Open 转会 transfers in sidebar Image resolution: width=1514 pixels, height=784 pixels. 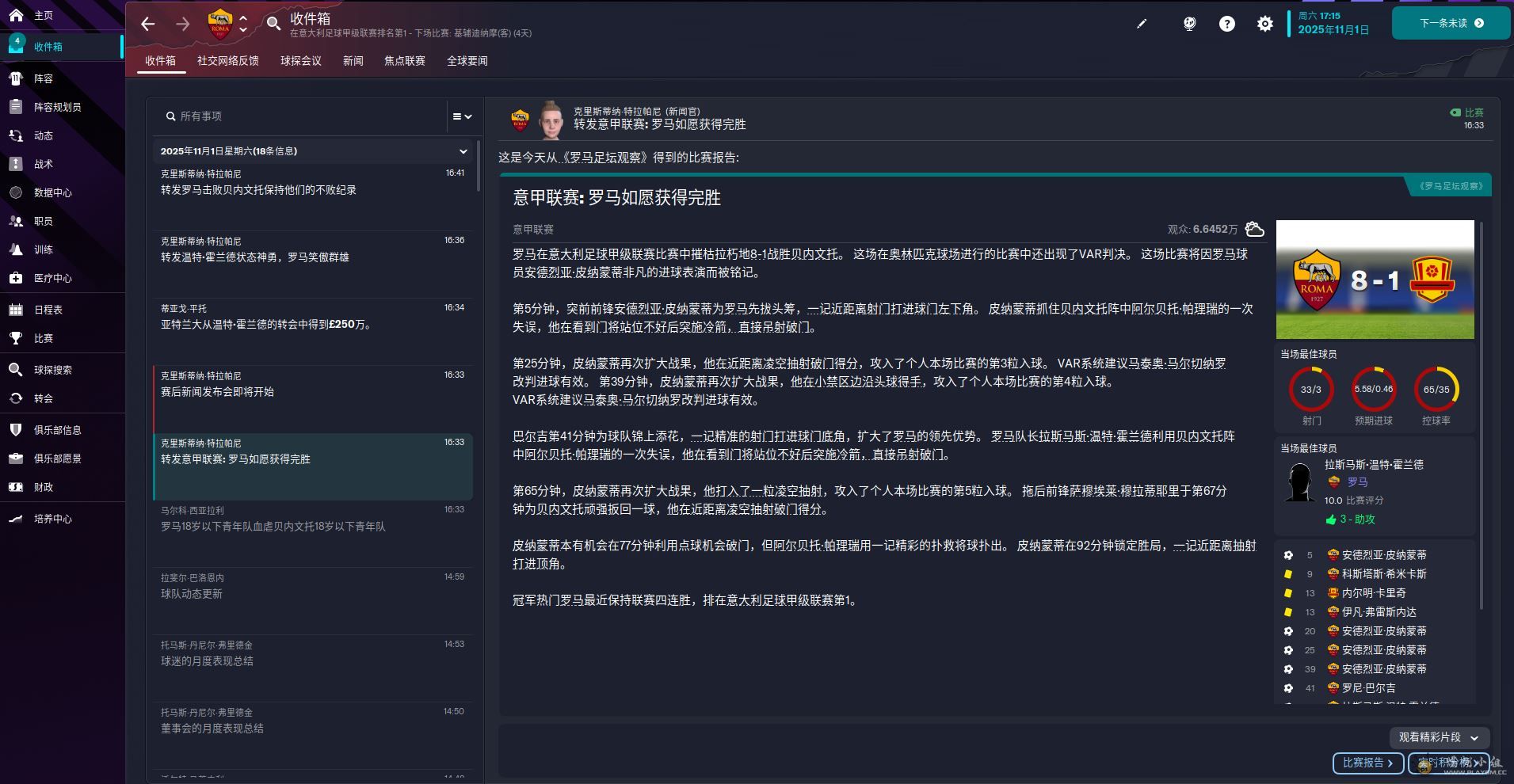click(44, 398)
